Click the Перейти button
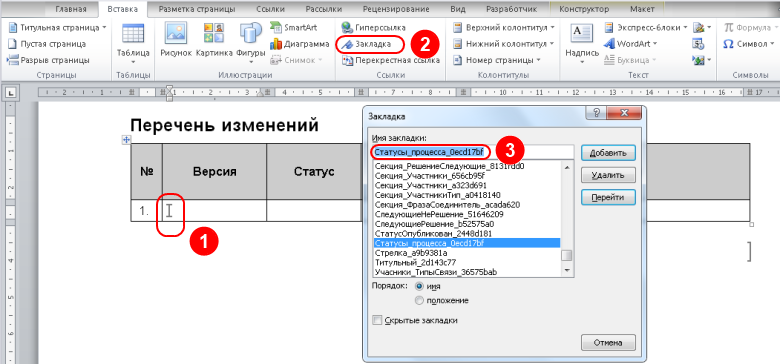 [x=609, y=197]
